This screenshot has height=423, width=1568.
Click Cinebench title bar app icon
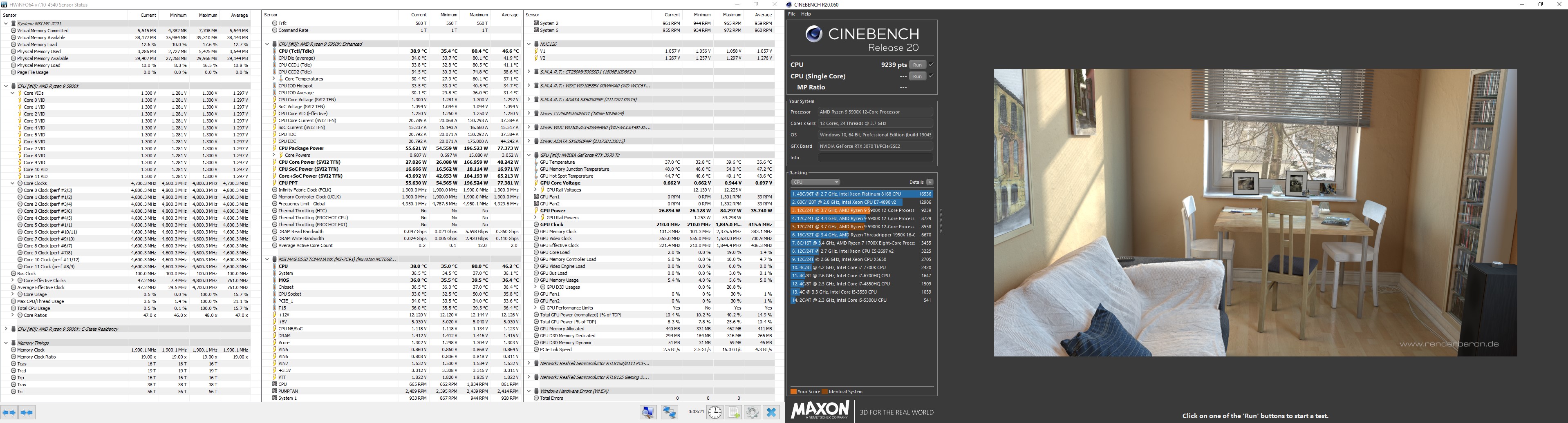pos(789,4)
